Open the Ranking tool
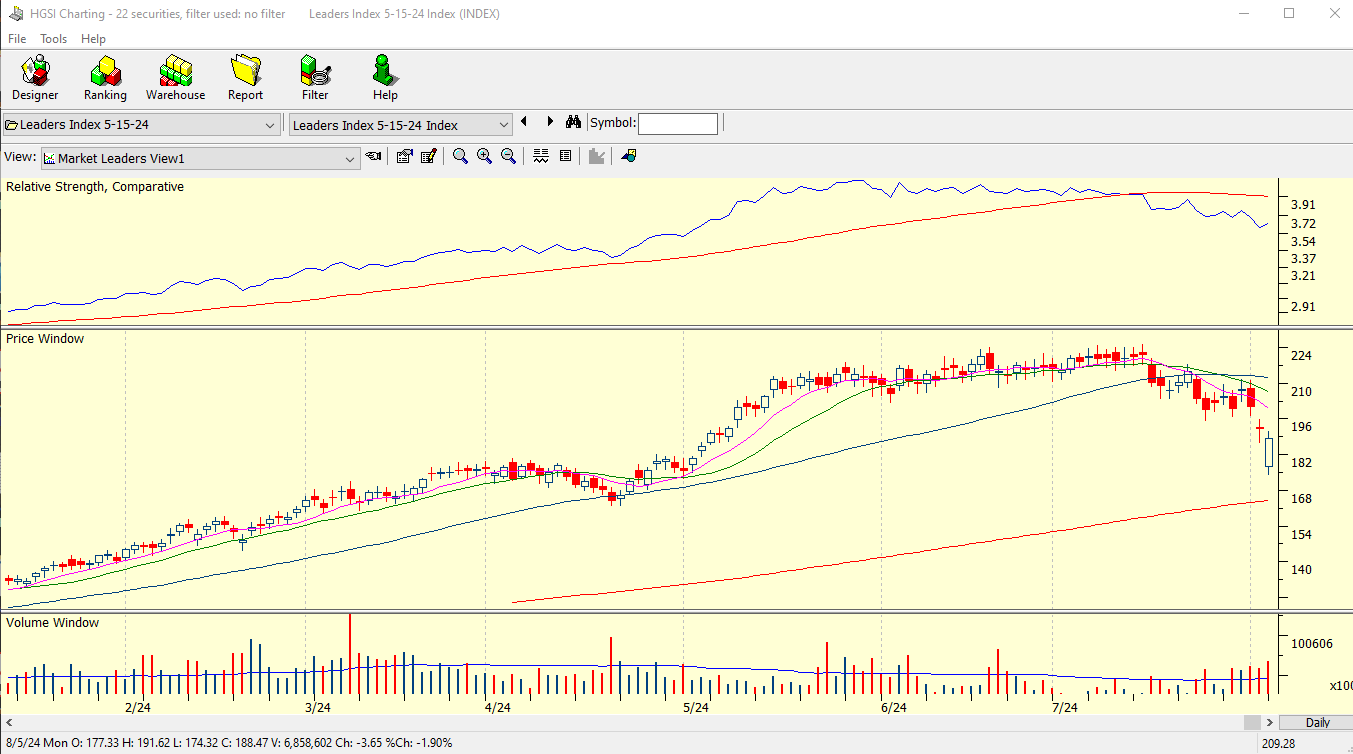The width and height of the screenshot is (1353, 754). pyautogui.click(x=105, y=78)
